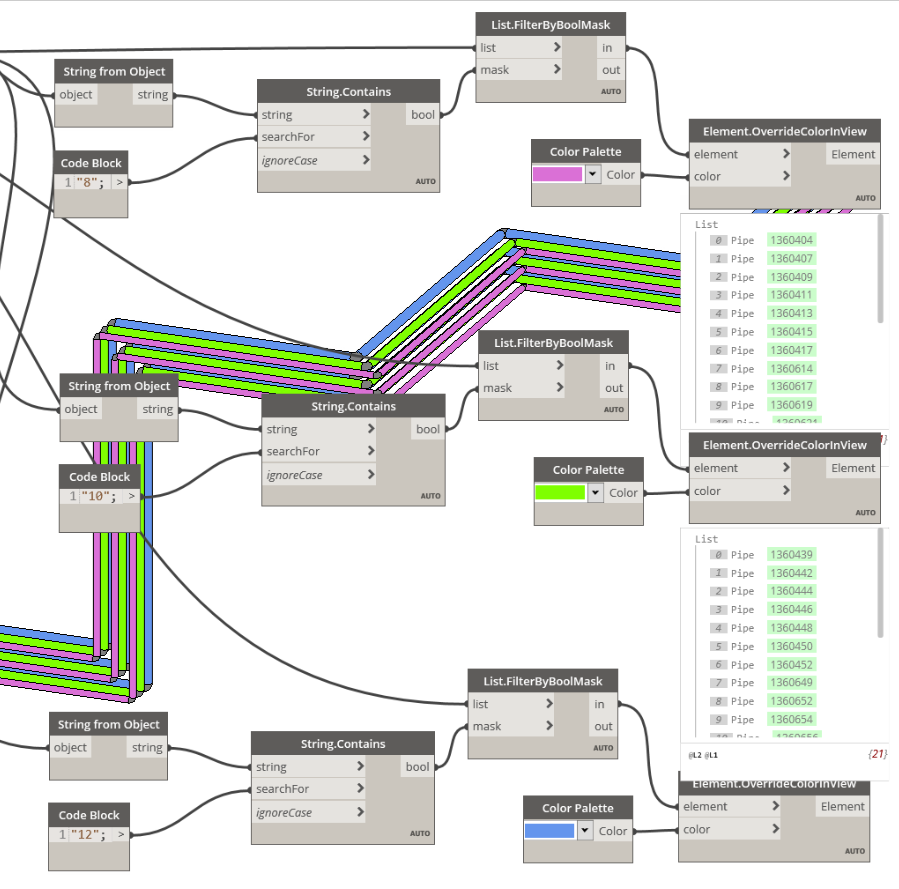Click the output arrow of Code Block "8"

tap(119, 183)
